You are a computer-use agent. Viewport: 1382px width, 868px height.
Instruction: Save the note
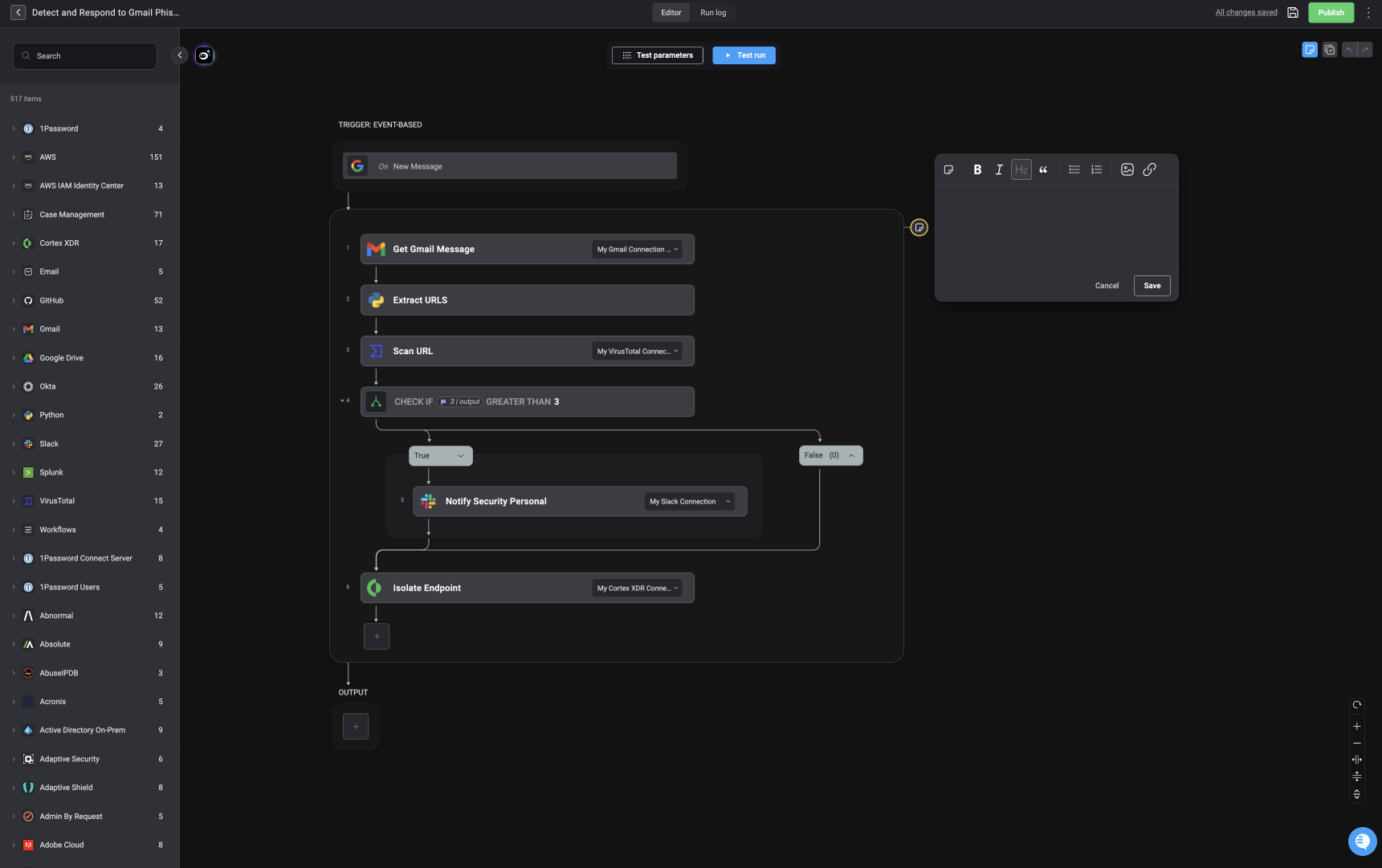(x=1152, y=286)
